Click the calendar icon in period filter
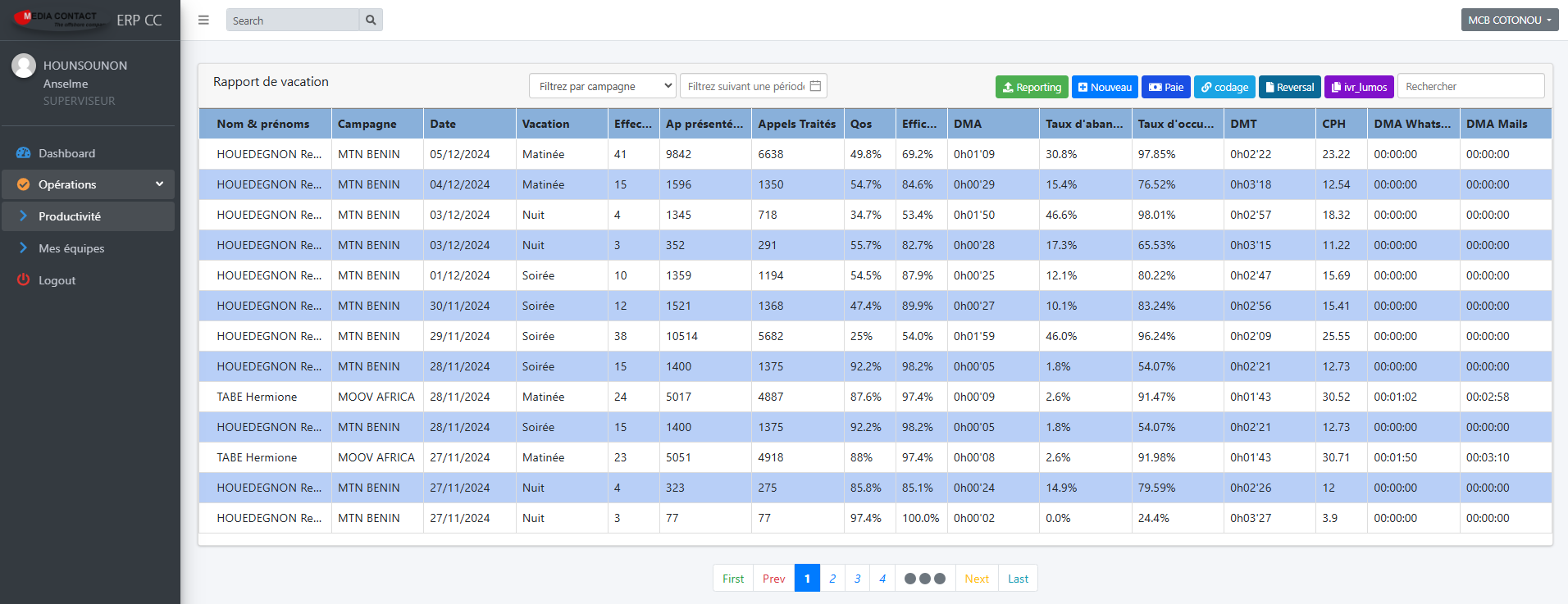 (815, 86)
